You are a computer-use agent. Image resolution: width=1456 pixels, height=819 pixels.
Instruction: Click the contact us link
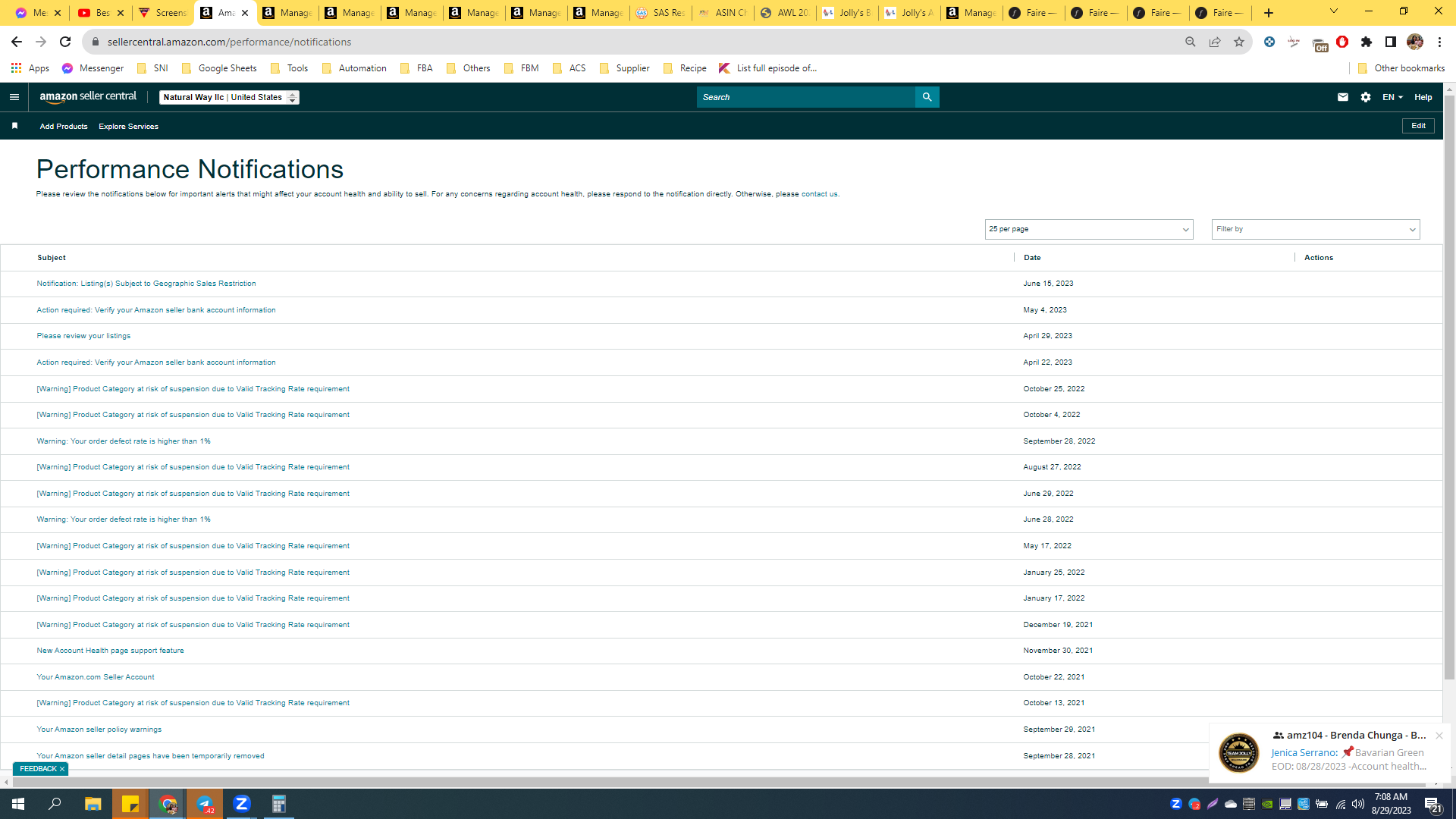click(x=819, y=194)
